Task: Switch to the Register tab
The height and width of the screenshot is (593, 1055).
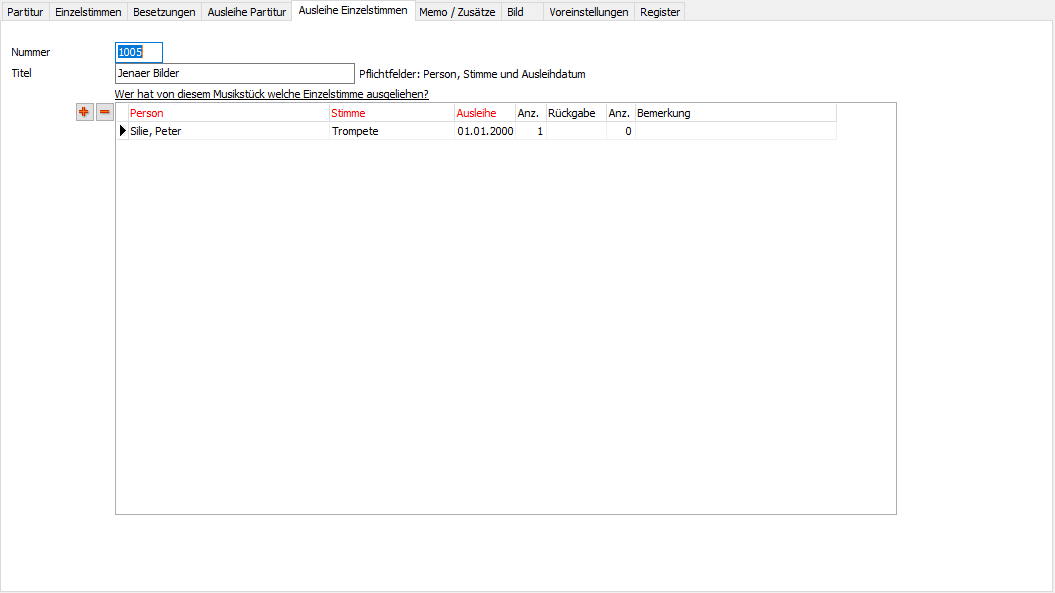Action: tap(660, 12)
